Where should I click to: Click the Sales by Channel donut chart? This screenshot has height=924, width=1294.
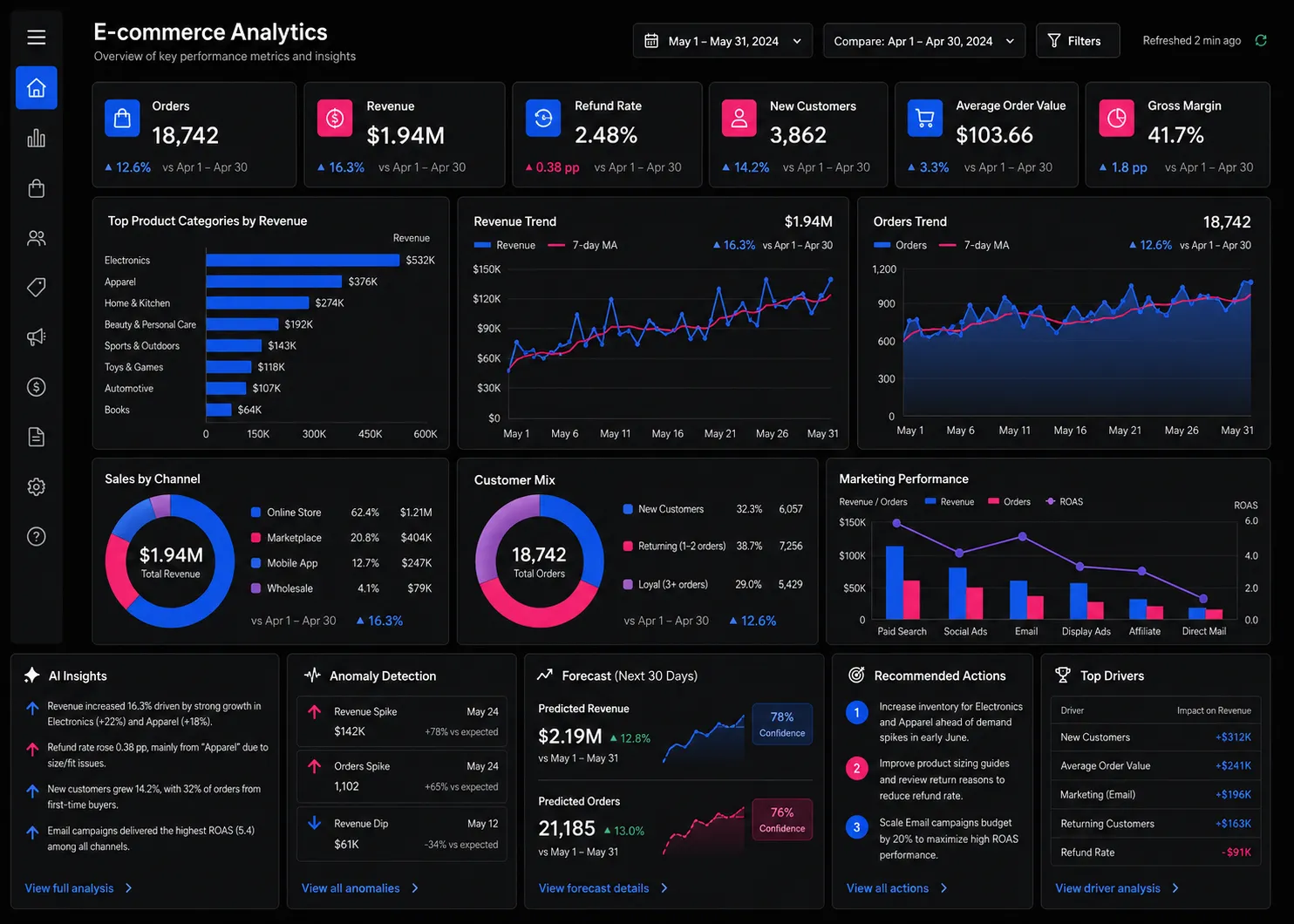point(170,561)
